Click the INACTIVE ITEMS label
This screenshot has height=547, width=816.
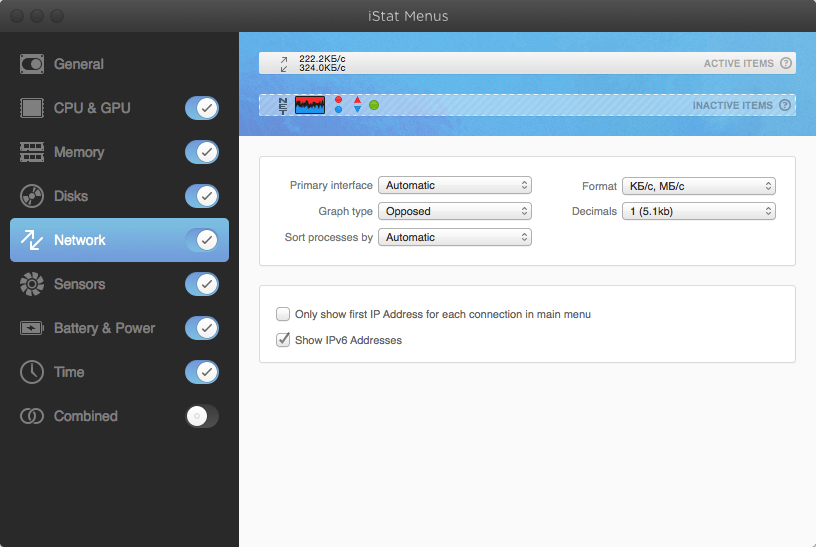(x=732, y=106)
